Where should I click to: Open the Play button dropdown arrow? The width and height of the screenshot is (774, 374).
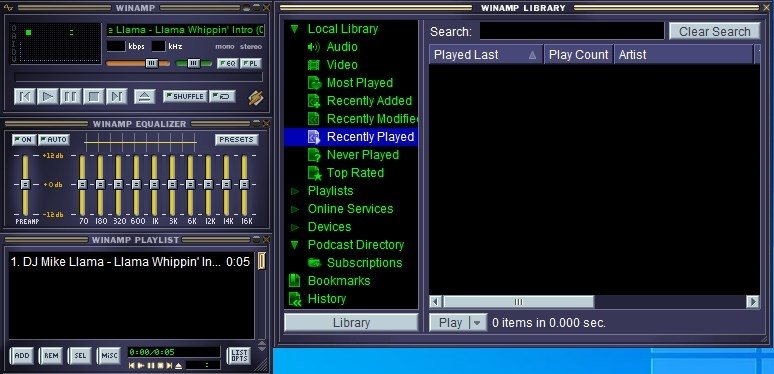(x=477, y=323)
